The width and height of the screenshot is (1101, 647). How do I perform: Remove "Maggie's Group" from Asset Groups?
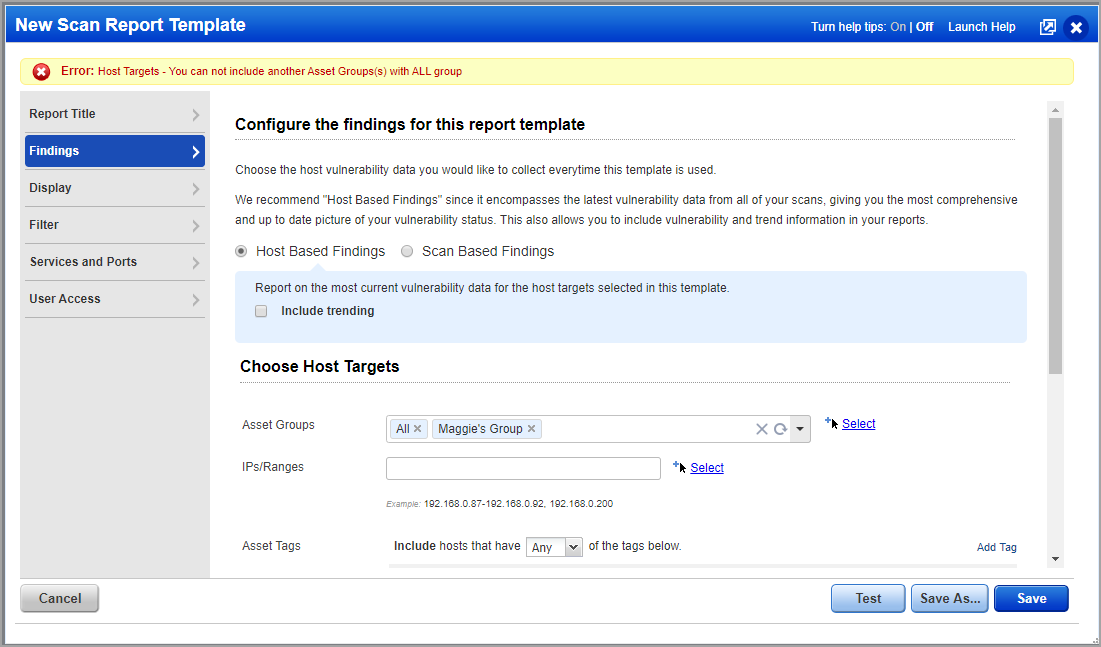[x=530, y=428]
